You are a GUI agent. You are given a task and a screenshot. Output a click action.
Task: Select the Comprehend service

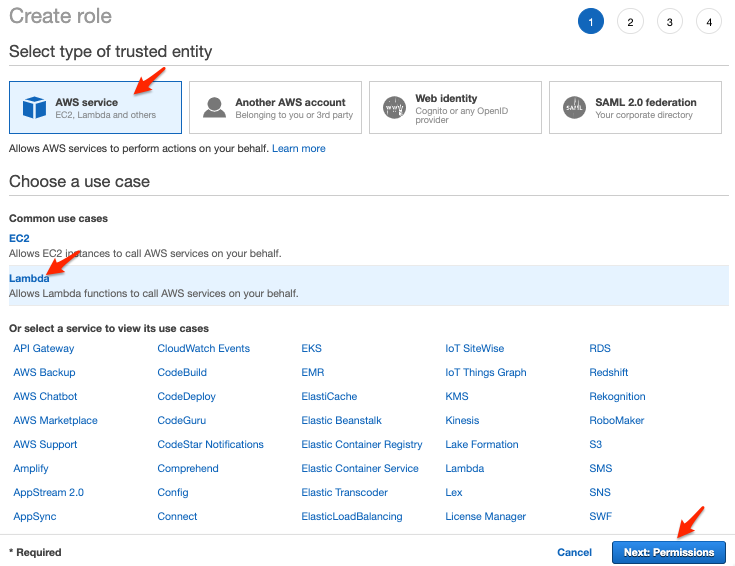[188, 468]
